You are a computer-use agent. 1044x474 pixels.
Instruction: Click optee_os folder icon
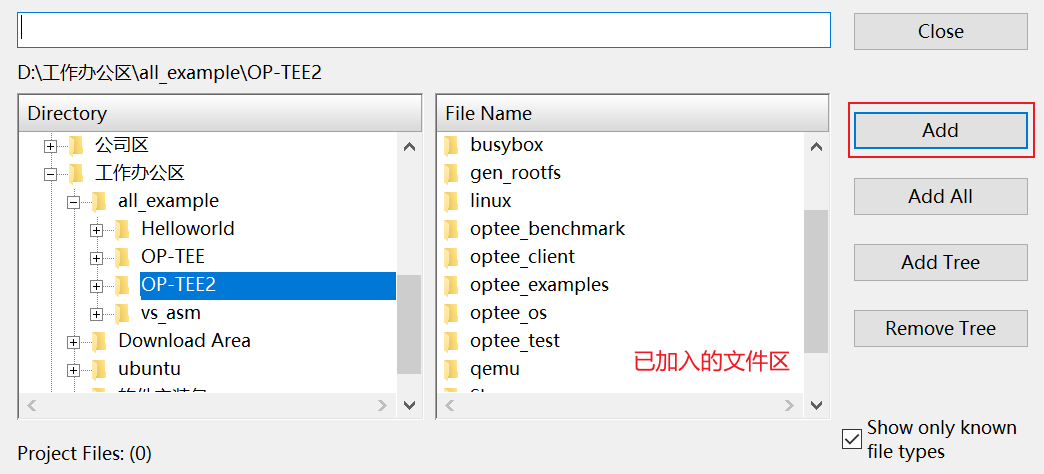(x=451, y=313)
